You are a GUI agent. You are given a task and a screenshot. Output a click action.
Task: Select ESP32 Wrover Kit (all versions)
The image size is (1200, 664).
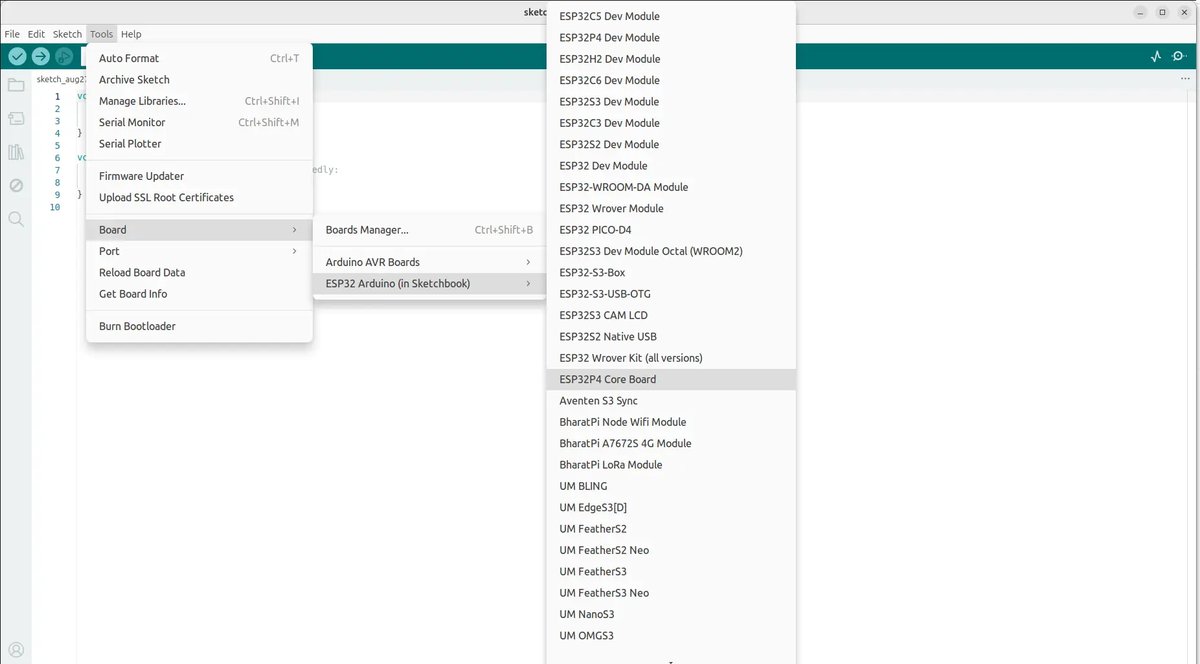[671, 358]
